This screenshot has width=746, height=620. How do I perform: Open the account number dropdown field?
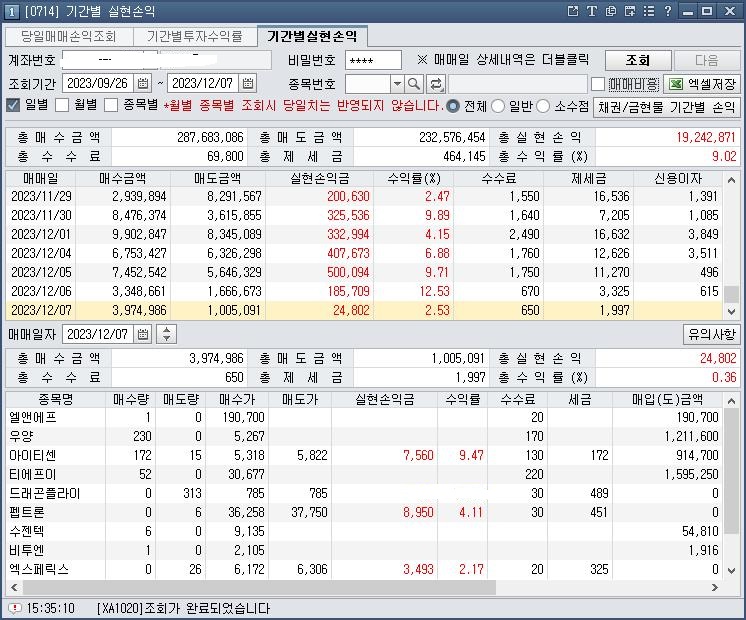click(x=110, y=60)
